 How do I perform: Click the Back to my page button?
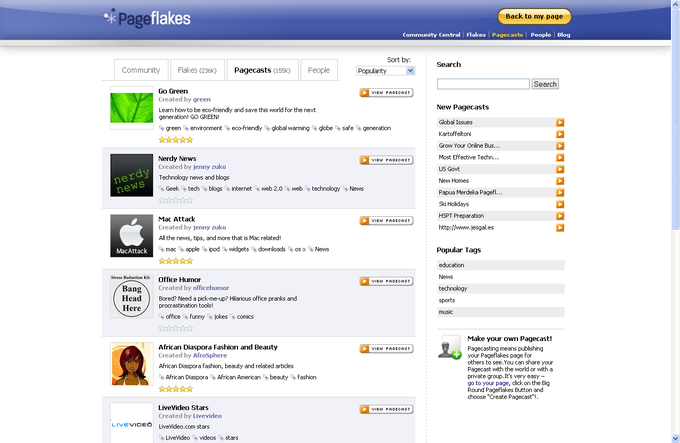534,16
